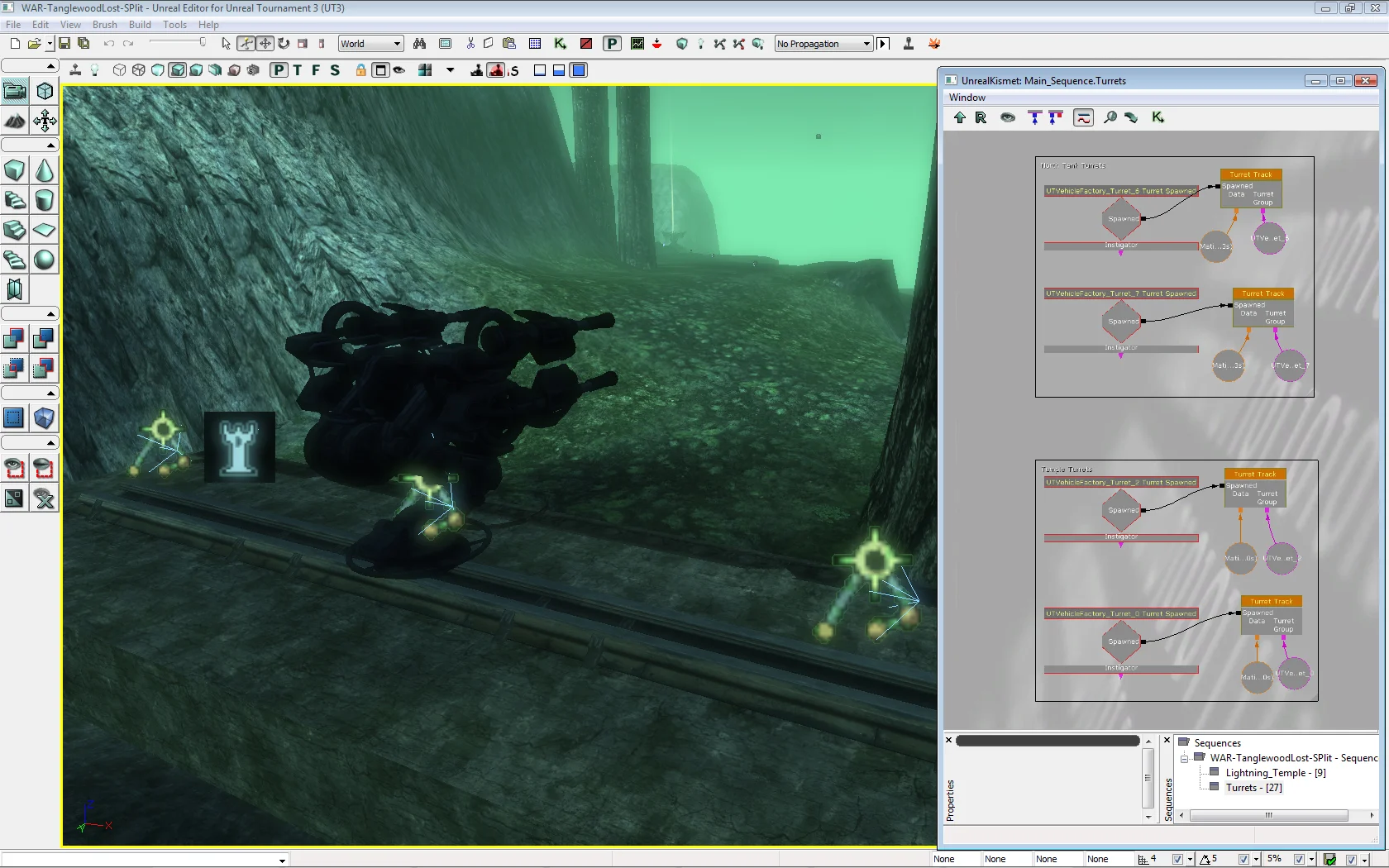Open the Build menu
This screenshot has height=868, width=1389.
point(140,25)
